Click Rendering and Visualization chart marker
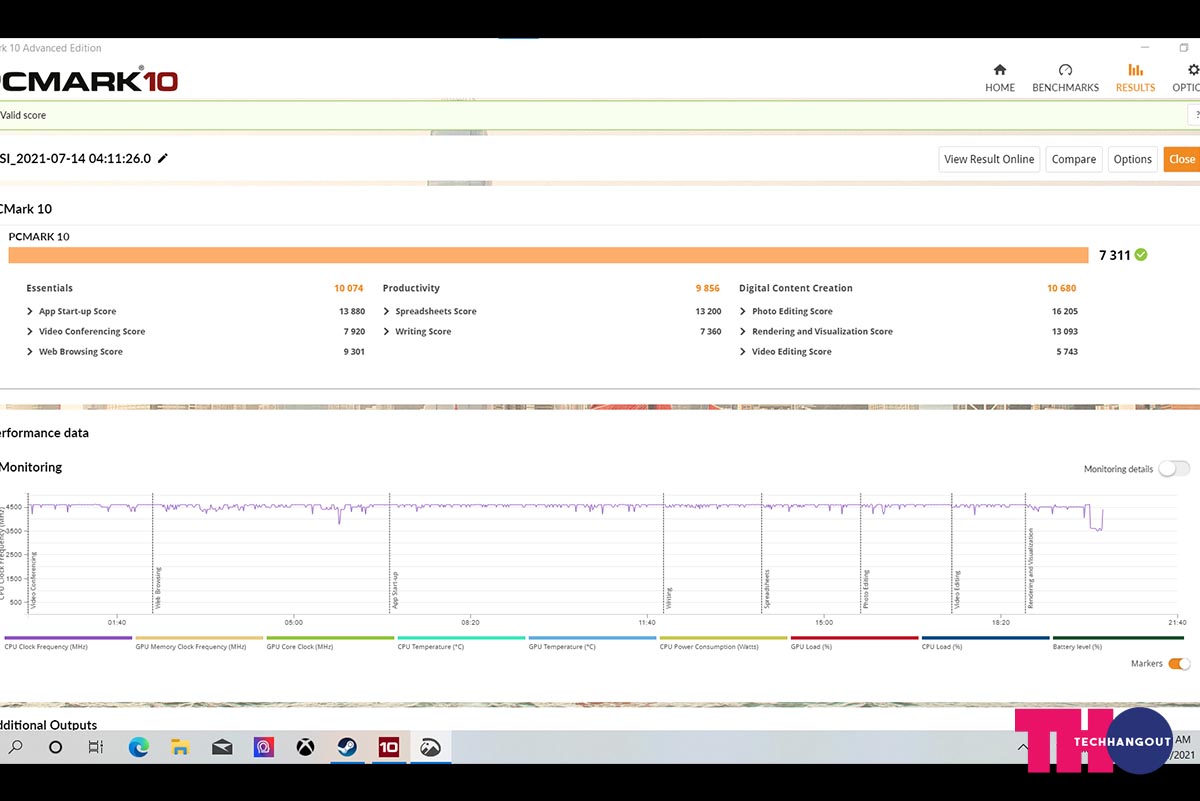 tap(1030, 568)
